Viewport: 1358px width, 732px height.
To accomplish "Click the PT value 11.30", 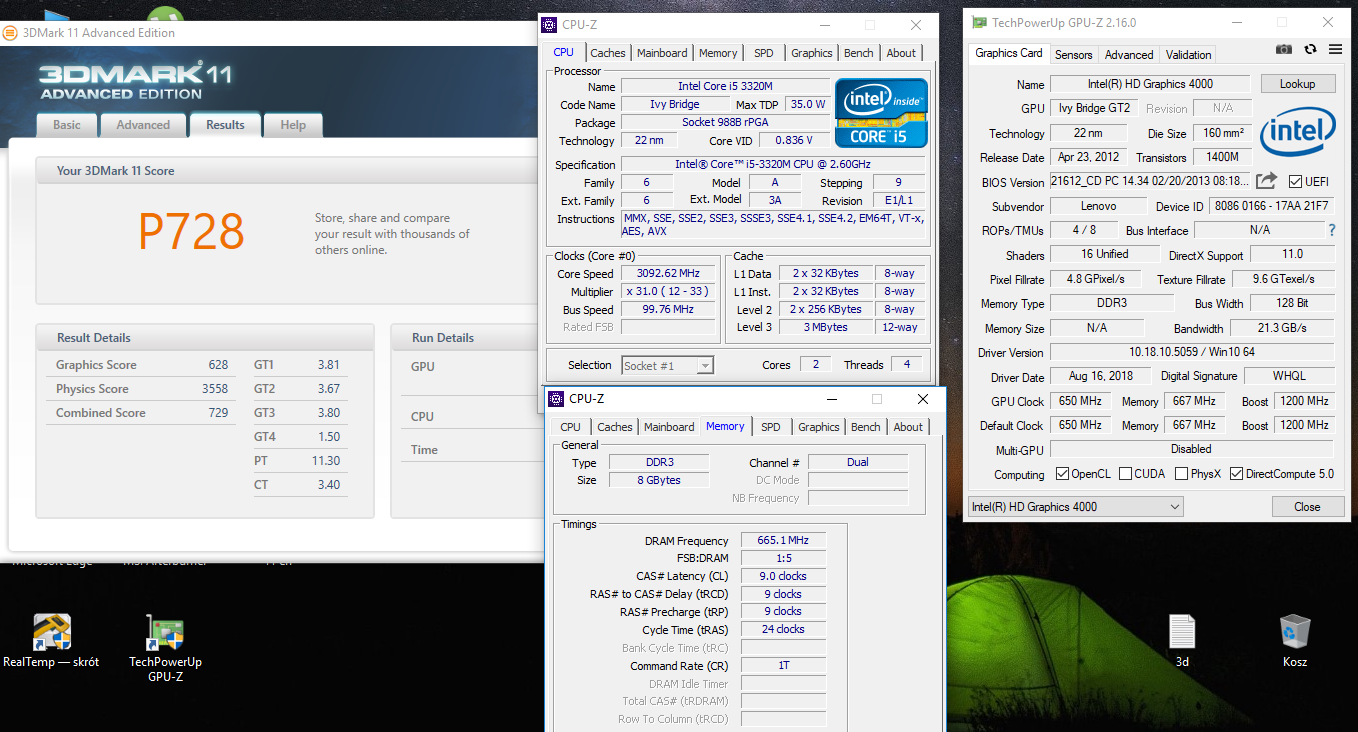I will pos(326,461).
